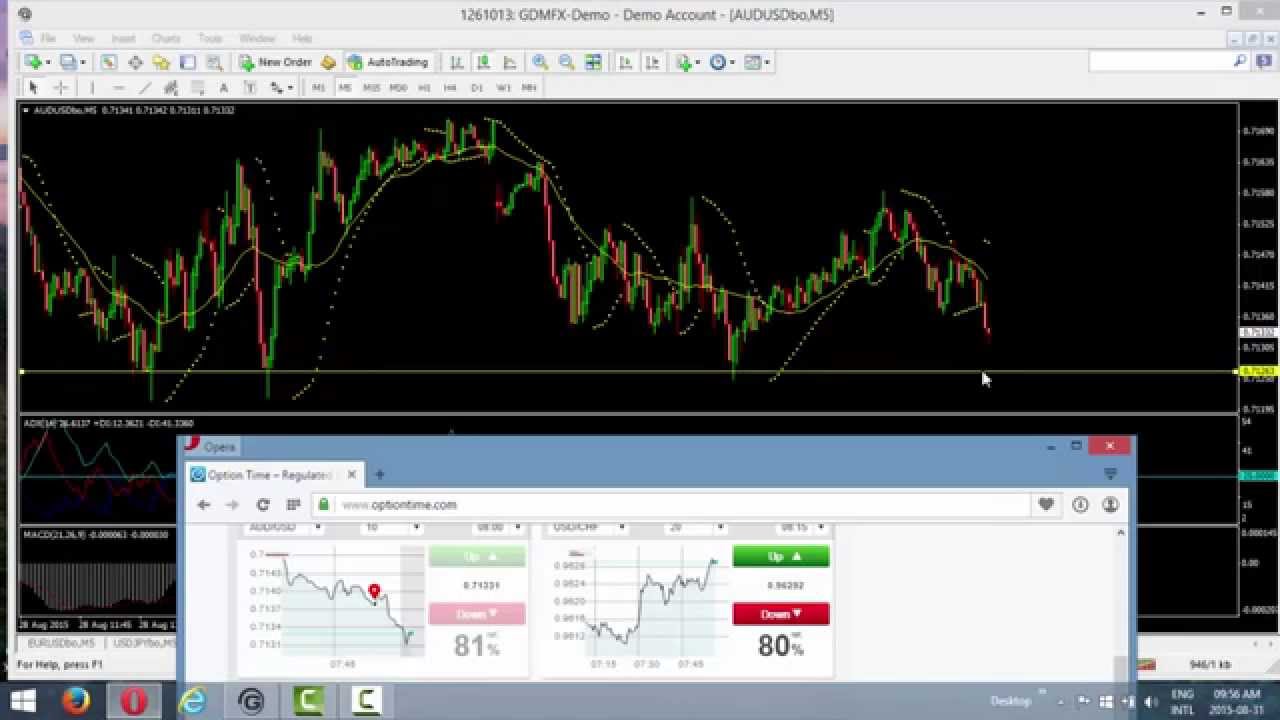Open the AUD/USD asset dropdown
The height and width of the screenshot is (720, 1280).
[285, 527]
